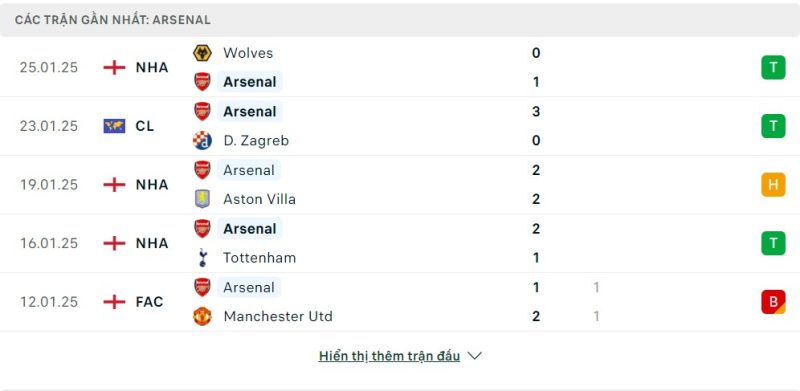Click green T badge for D. Zagreb match

773,126
